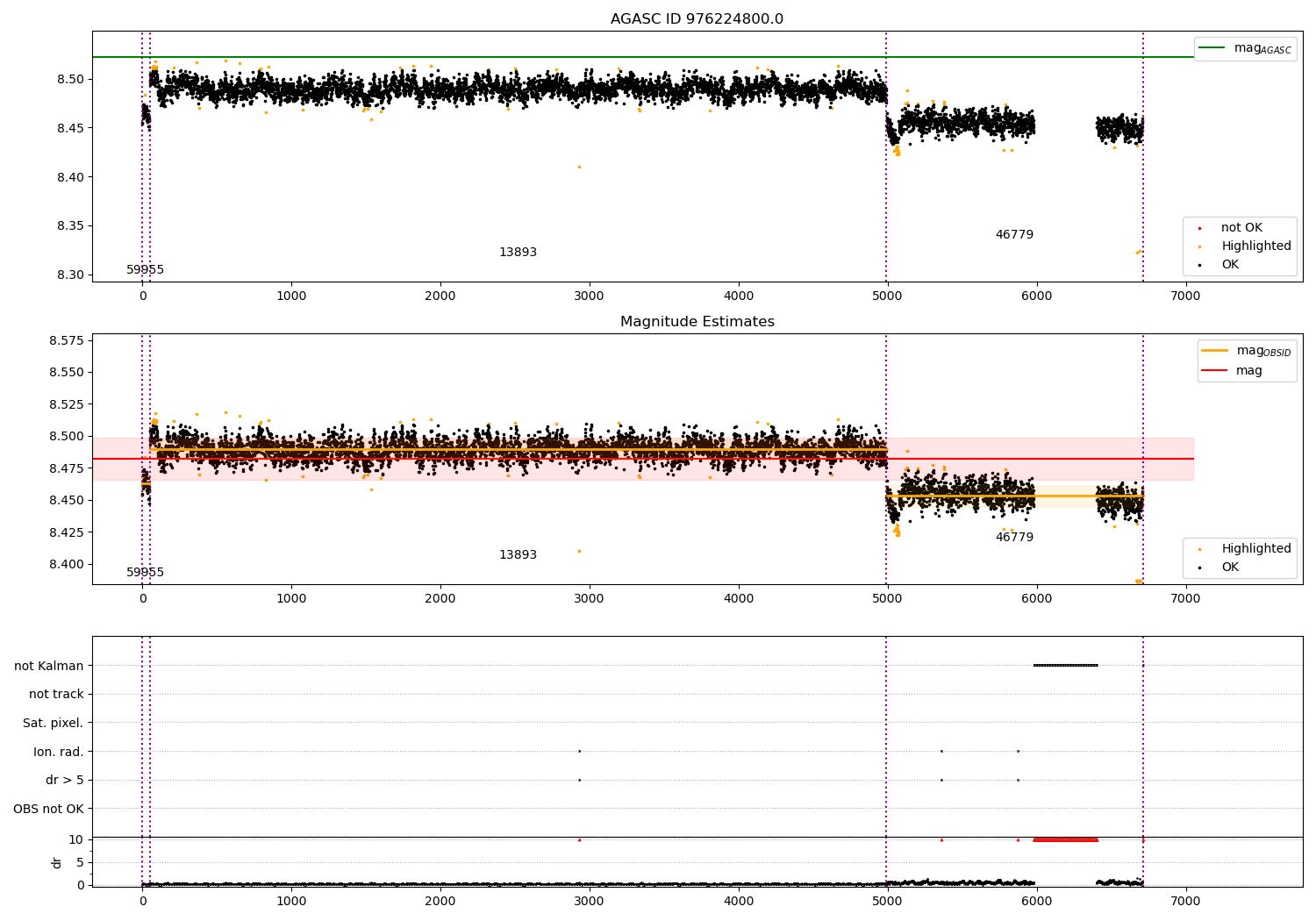
Task: Select the mag AGASC legend entry label
Action: (1262, 48)
